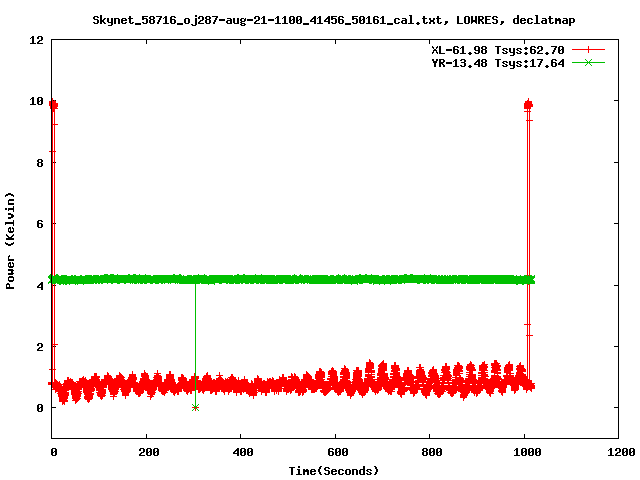Click x-axis tick label 1200
Screen dimensions: 640x480
click(x=621, y=452)
